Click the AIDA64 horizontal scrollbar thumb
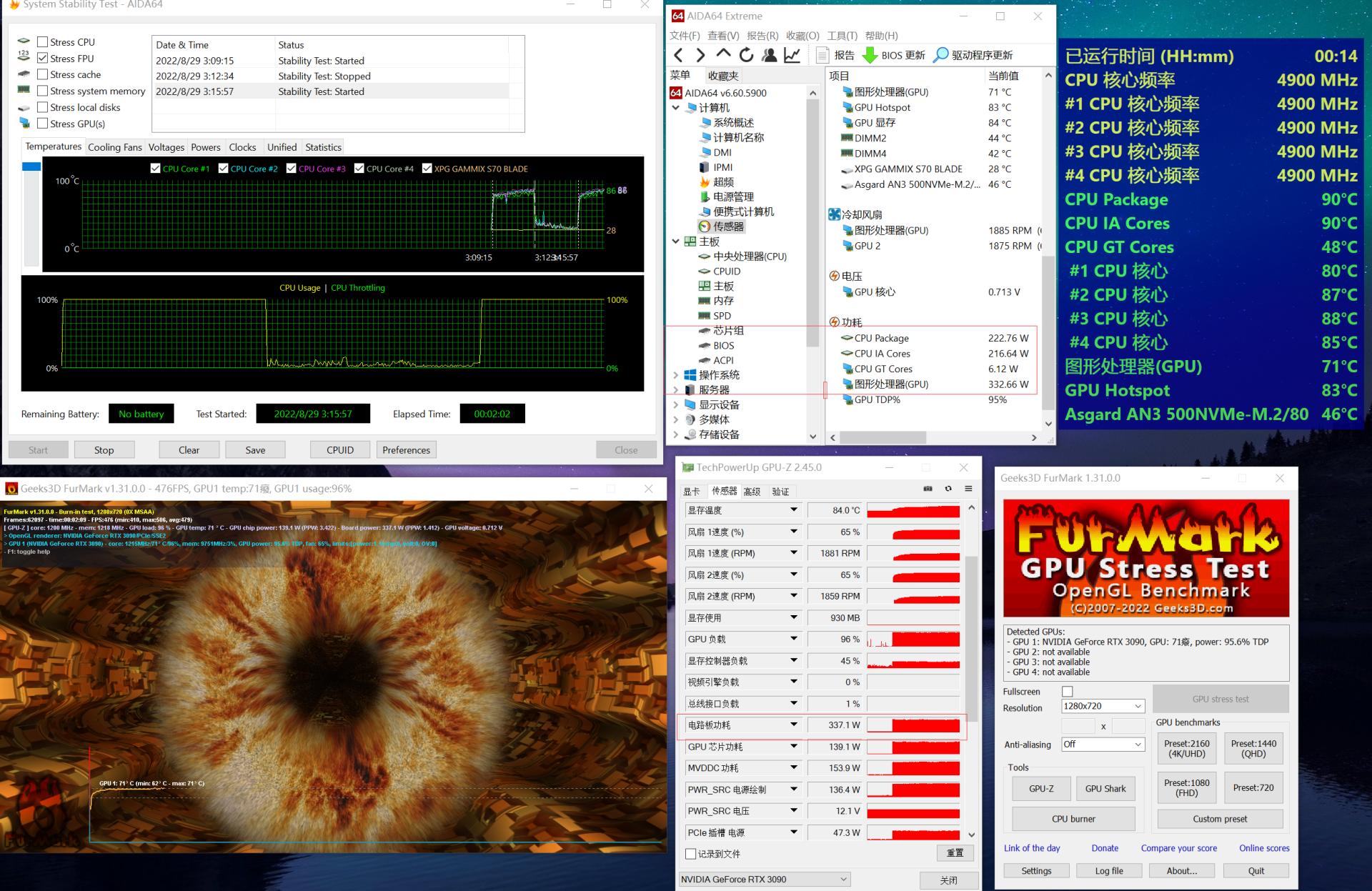Screen dimensions: 1372x891 [883, 437]
